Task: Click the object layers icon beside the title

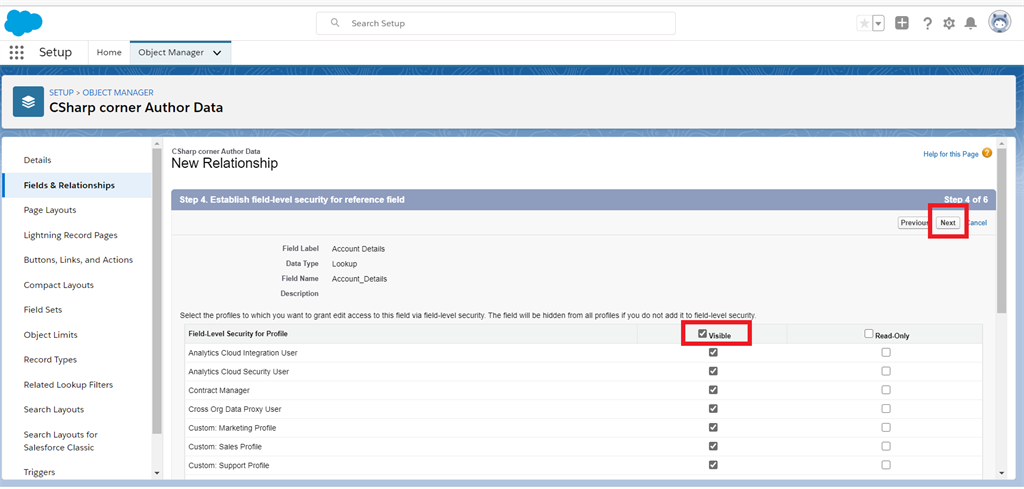Action: coord(28,102)
